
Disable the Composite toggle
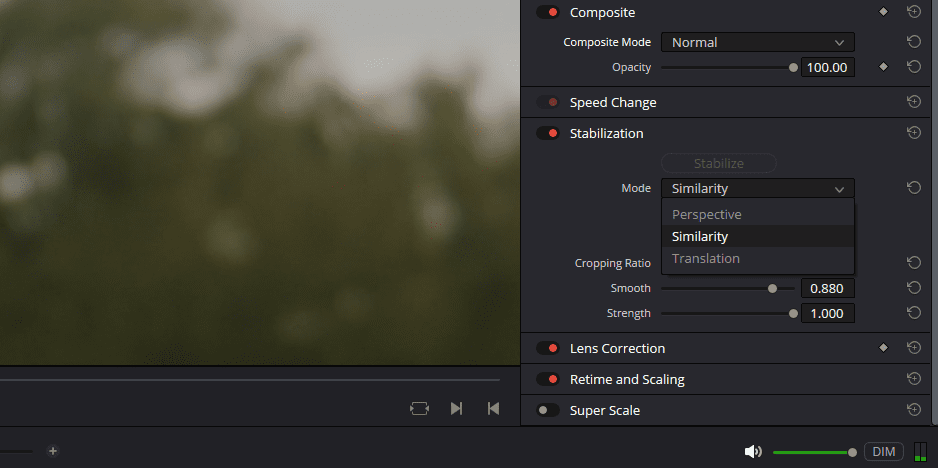point(547,12)
